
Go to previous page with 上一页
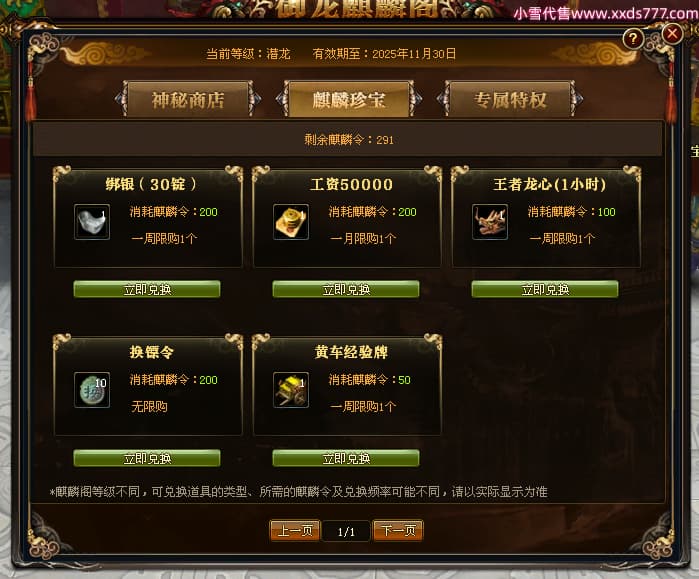pyautogui.click(x=295, y=530)
